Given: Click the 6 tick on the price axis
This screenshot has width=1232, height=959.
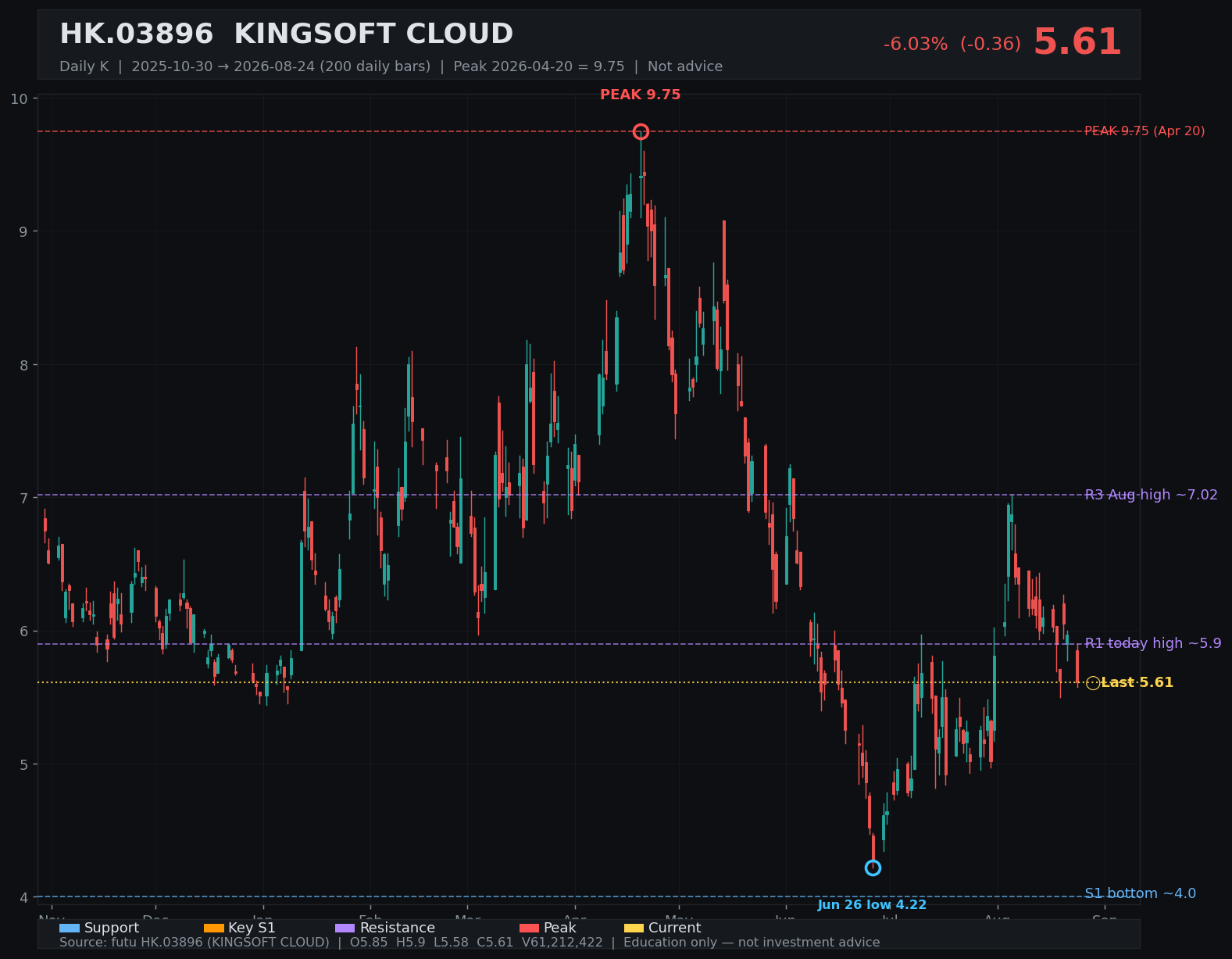Looking at the screenshot, I should tap(23, 632).
